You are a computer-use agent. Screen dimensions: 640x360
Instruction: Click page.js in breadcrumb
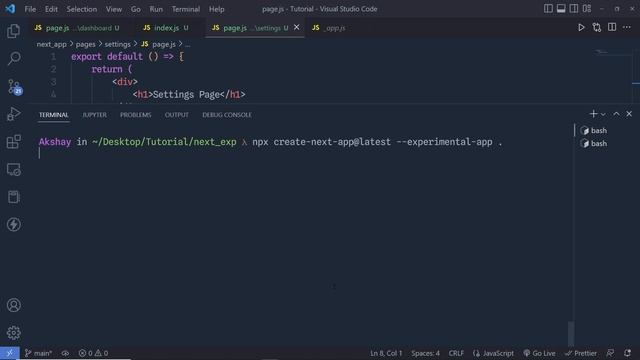(x=158, y=44)
